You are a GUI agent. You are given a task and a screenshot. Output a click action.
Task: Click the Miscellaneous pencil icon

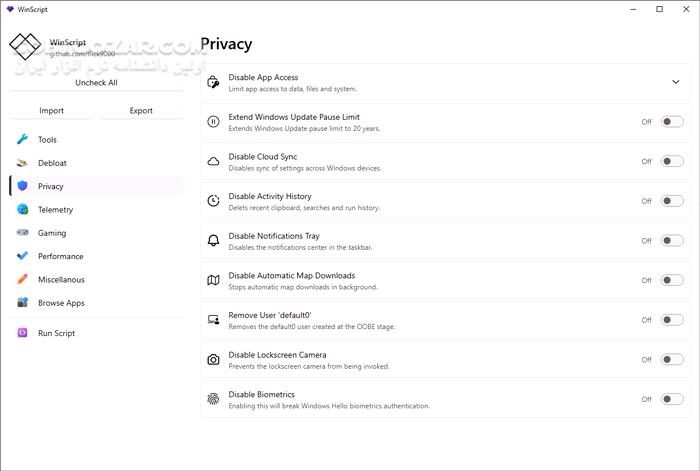(x=22, y=279)
